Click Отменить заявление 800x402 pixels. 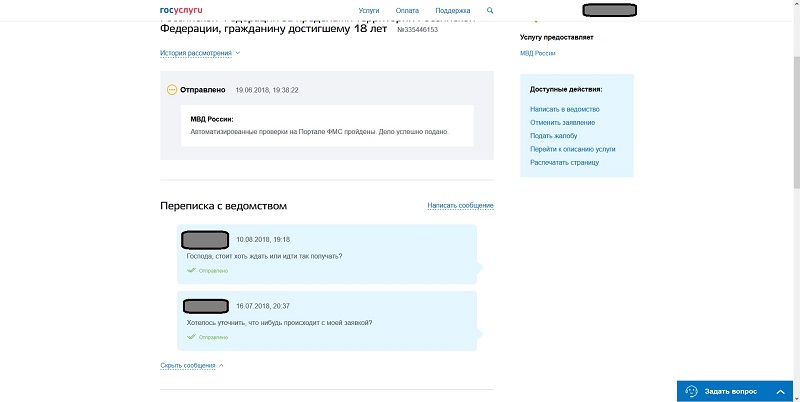click(x=564, y=122)
